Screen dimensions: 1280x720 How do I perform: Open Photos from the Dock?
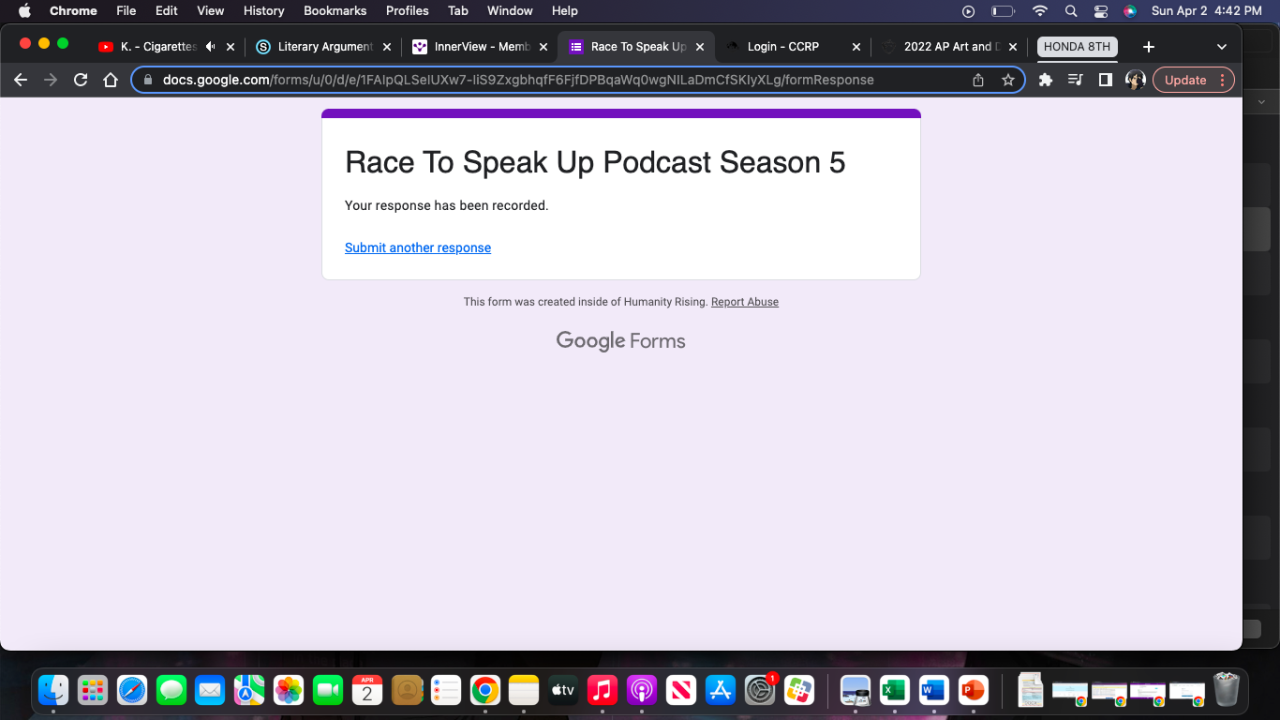pyautogui.click(x=288, y=690)
